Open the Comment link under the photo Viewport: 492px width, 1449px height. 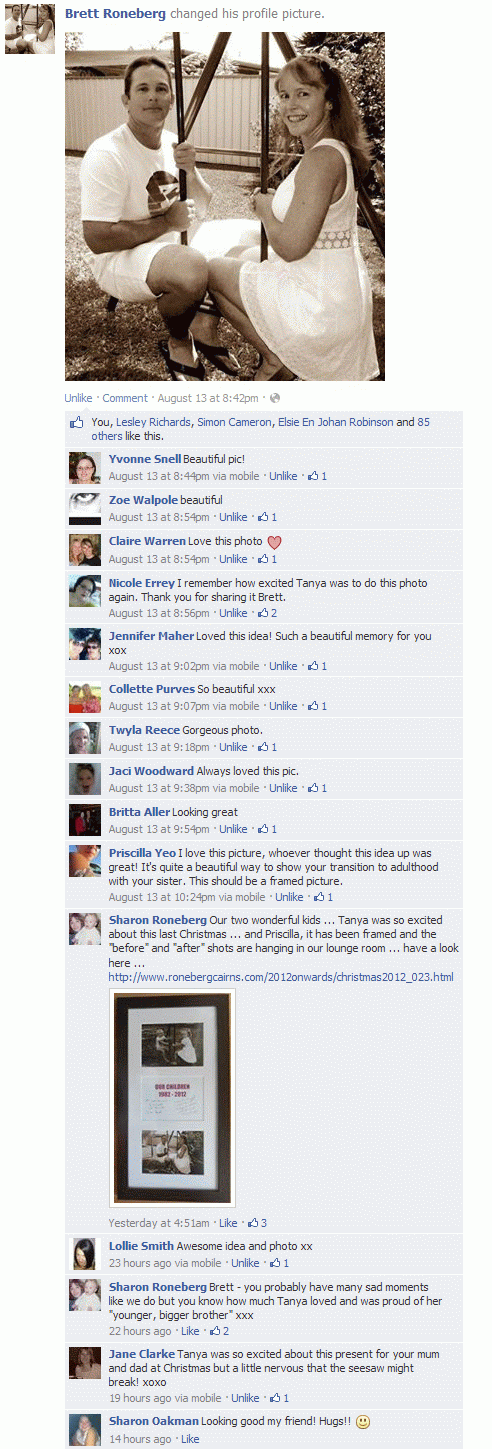pyautogui.click(x=125, y=398)
